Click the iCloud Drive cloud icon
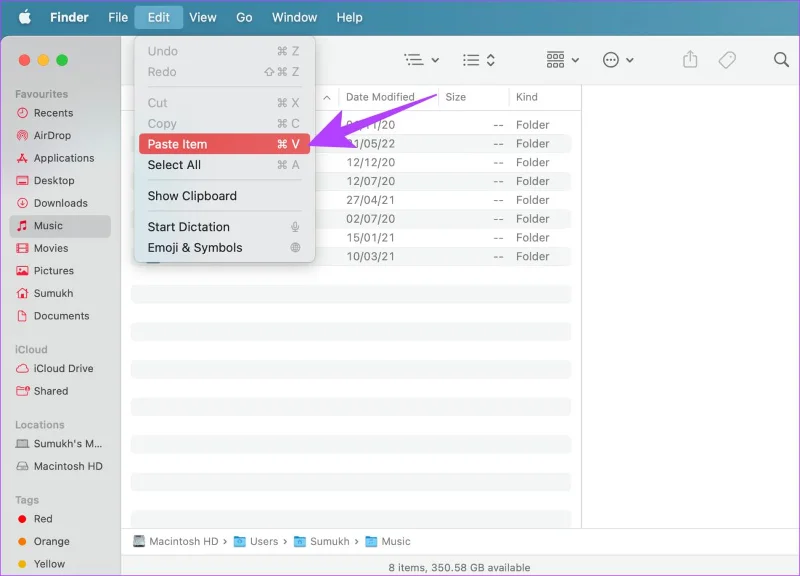 pyautogui.click(x=22, y=368)
